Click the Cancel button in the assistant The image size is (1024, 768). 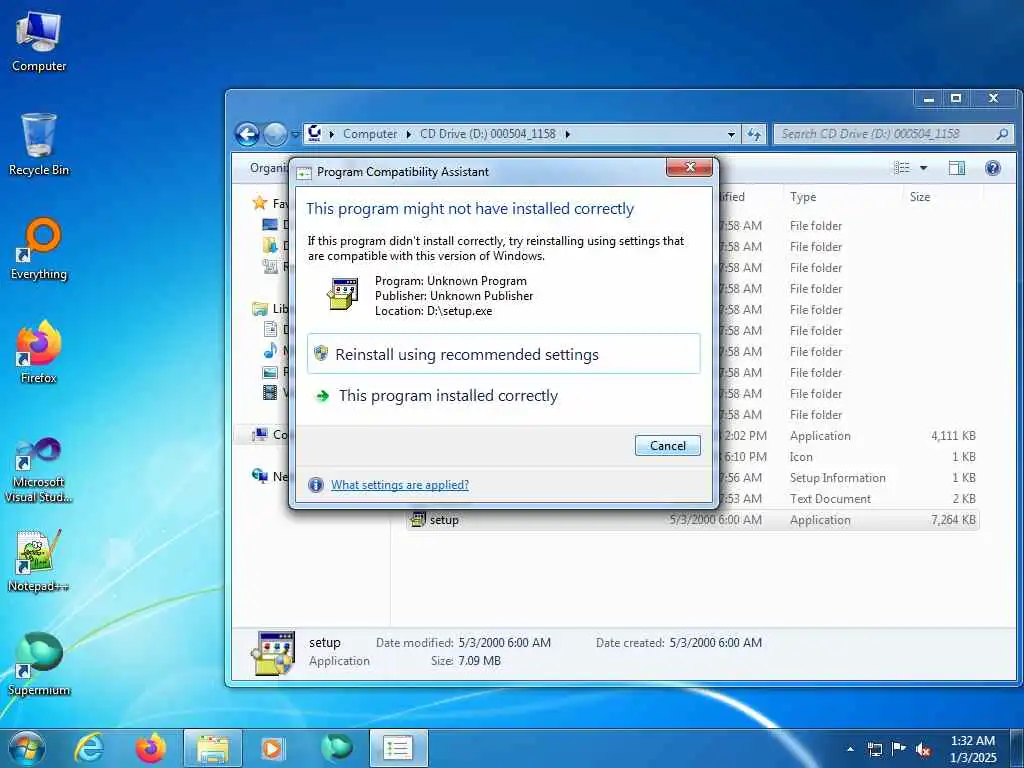click(667, 445)
